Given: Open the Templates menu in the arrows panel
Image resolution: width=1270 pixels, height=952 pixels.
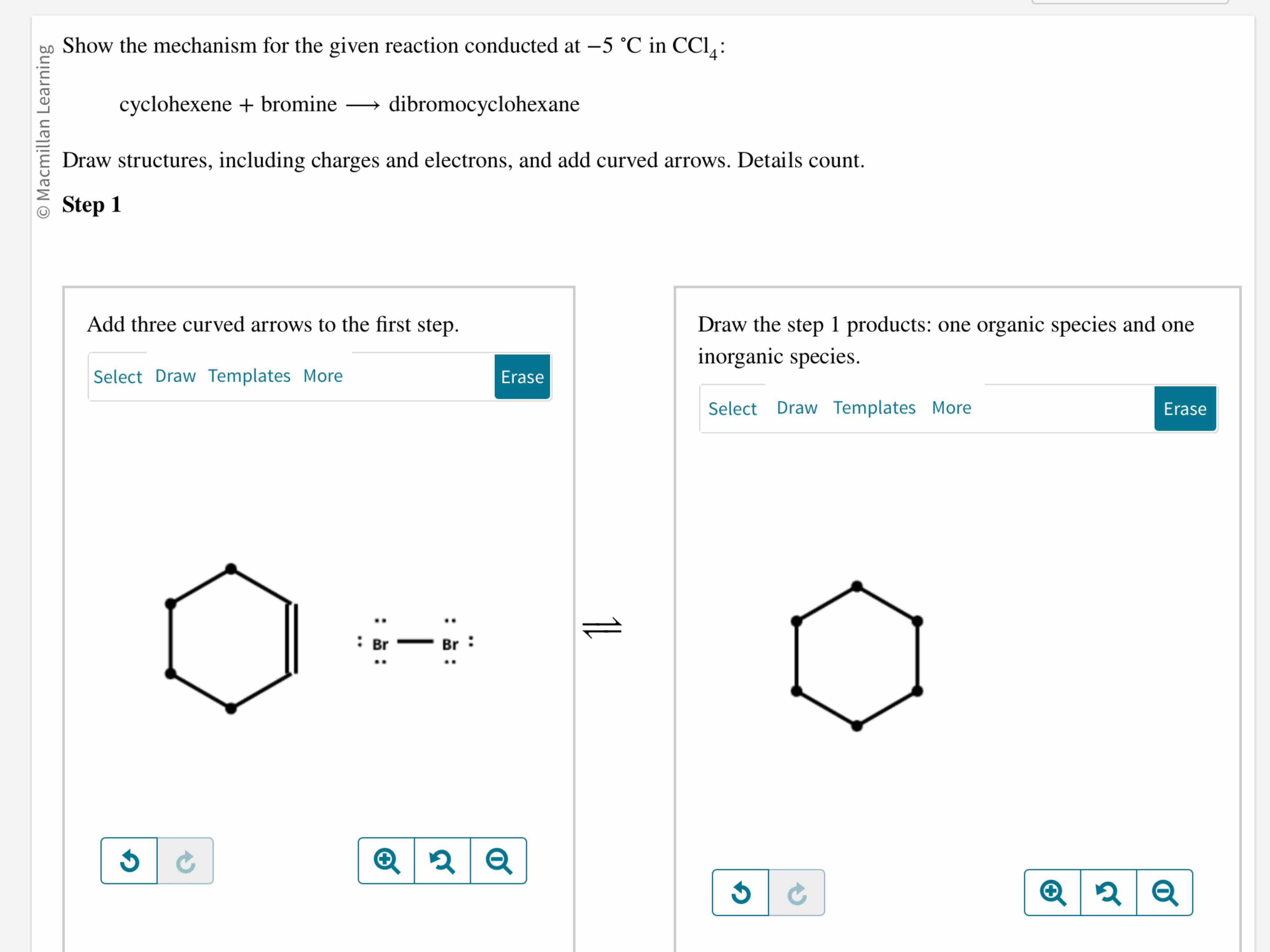Looking at the screenshot, I should point(249,375).
